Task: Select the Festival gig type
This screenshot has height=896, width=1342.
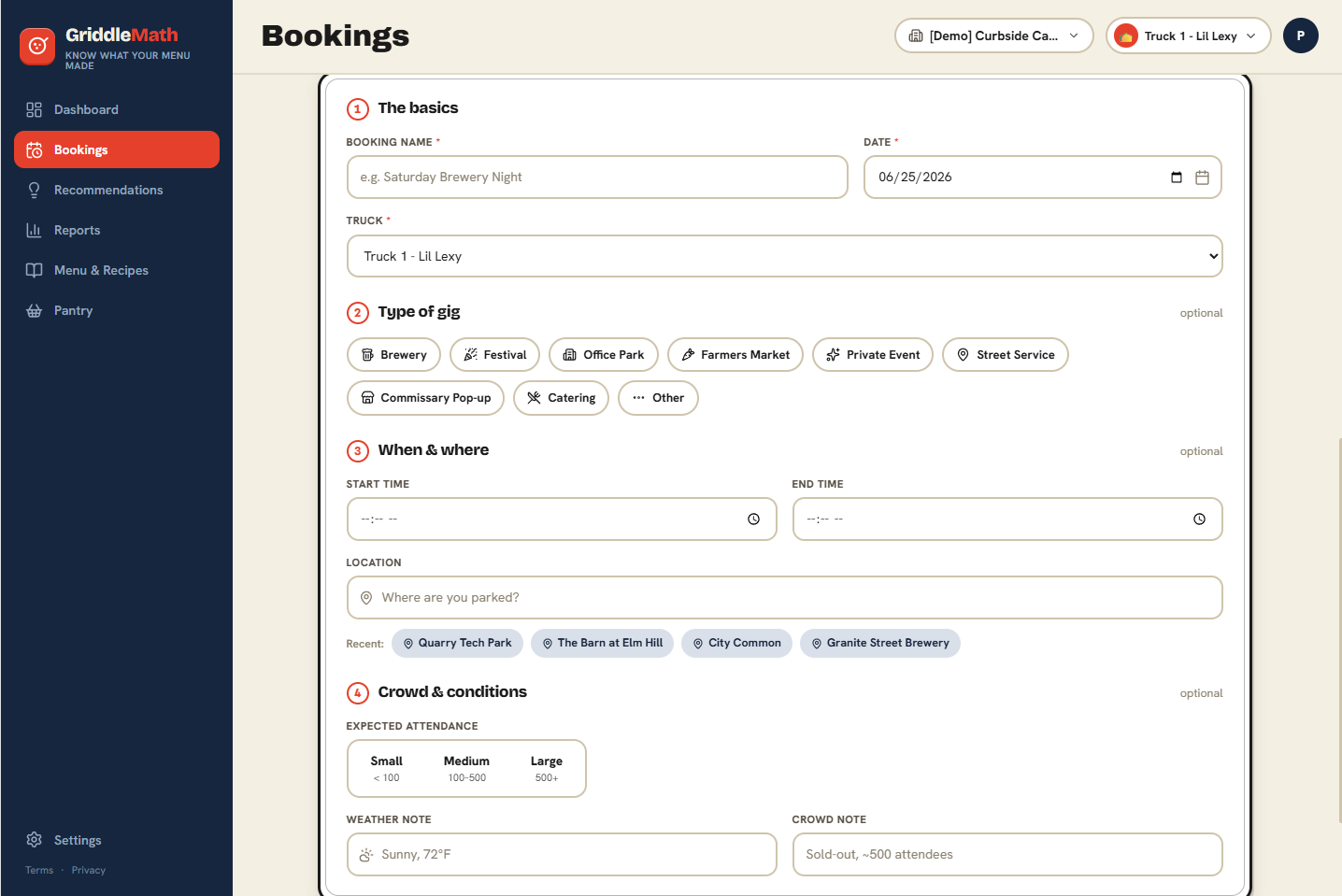Action: 495,355
